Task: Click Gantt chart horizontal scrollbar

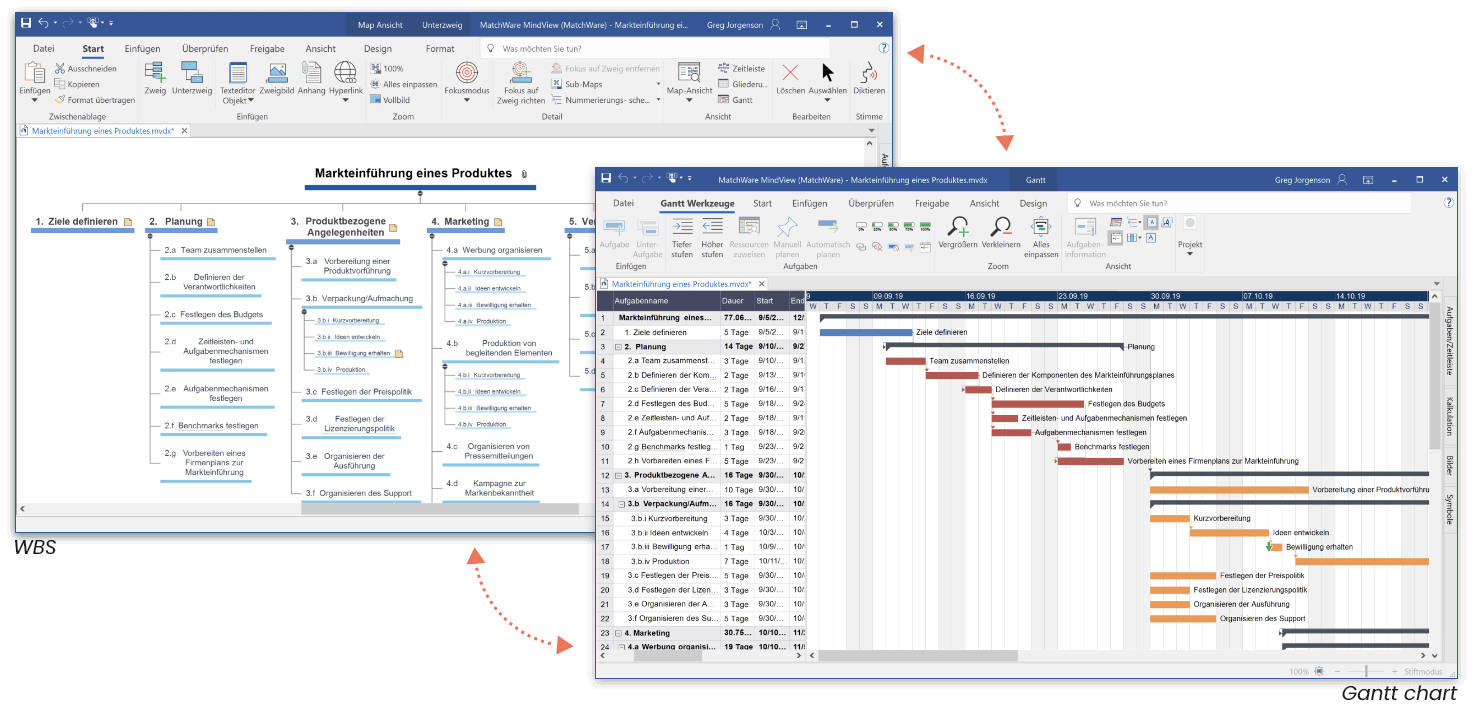Action: pos(917,656)
